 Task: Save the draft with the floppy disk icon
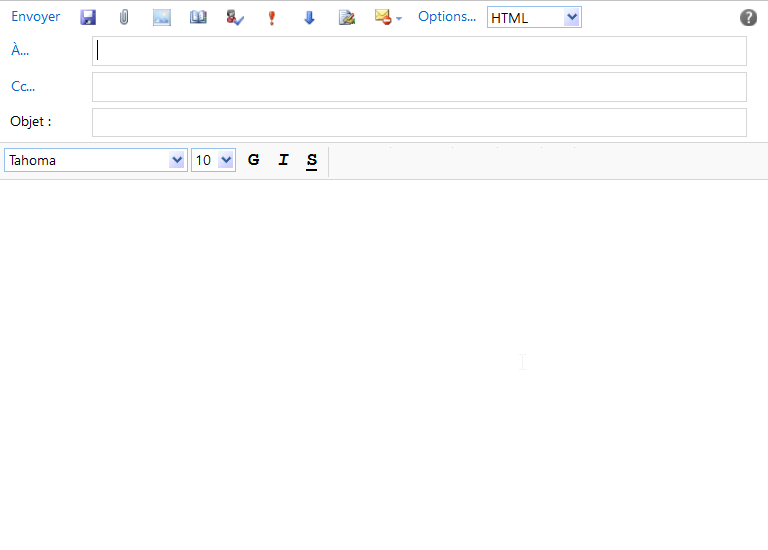(88, 18)
